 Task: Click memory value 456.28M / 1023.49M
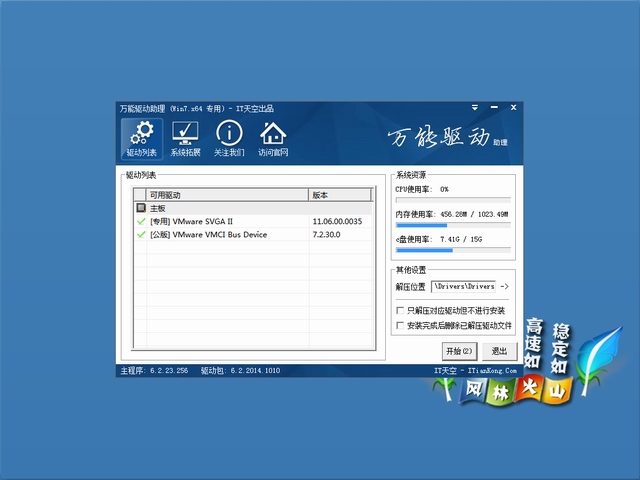474,214
